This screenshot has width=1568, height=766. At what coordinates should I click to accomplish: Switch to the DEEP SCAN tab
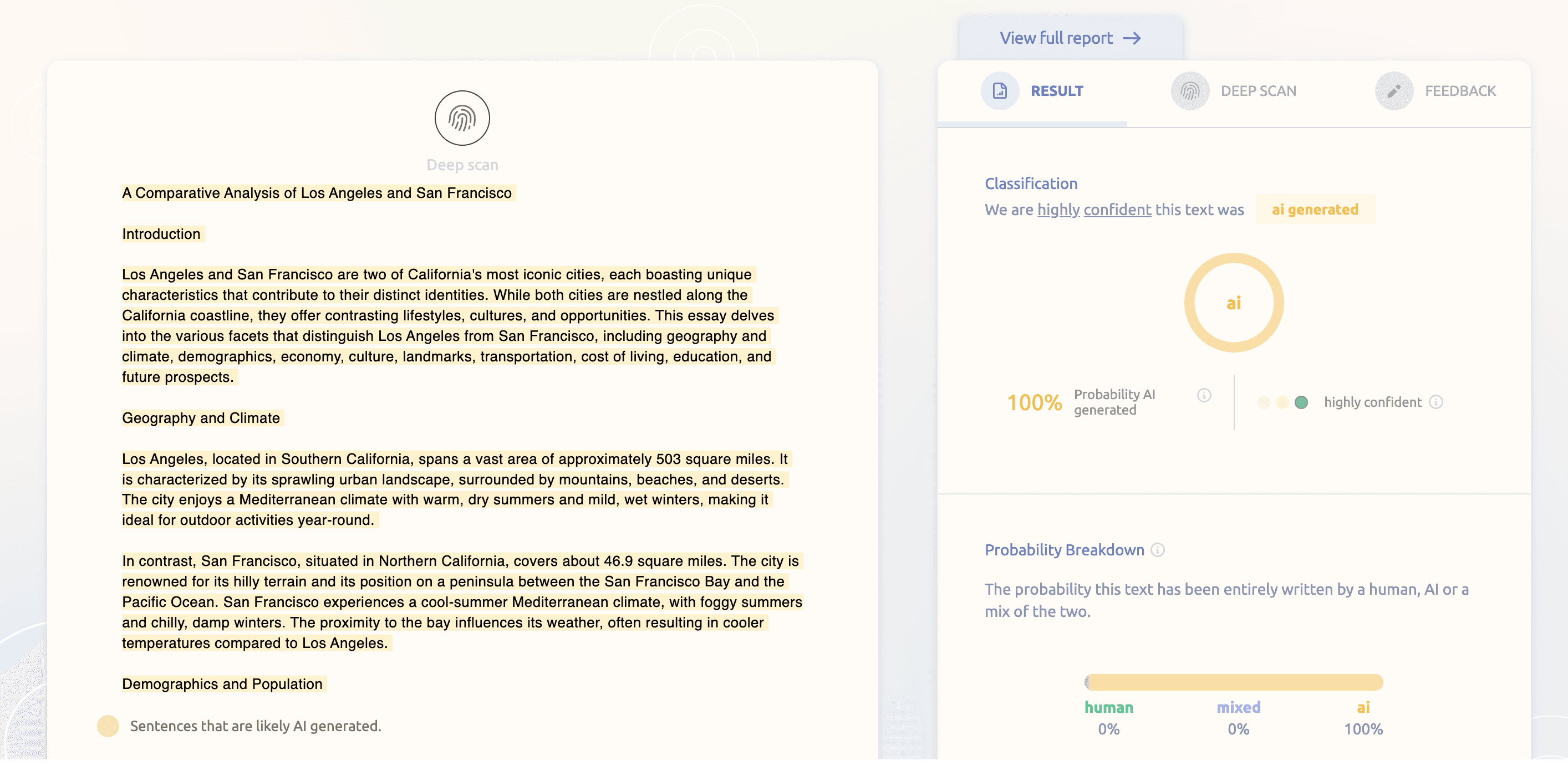[x=1258, y=91]
